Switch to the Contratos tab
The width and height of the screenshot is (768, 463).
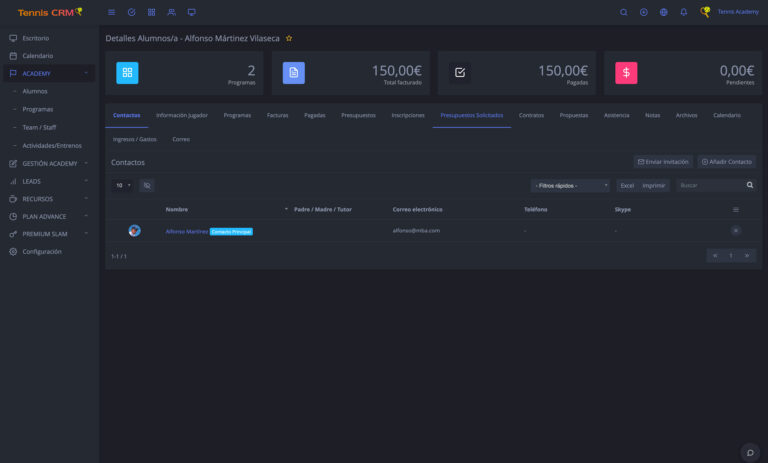[x=531, y=116]
